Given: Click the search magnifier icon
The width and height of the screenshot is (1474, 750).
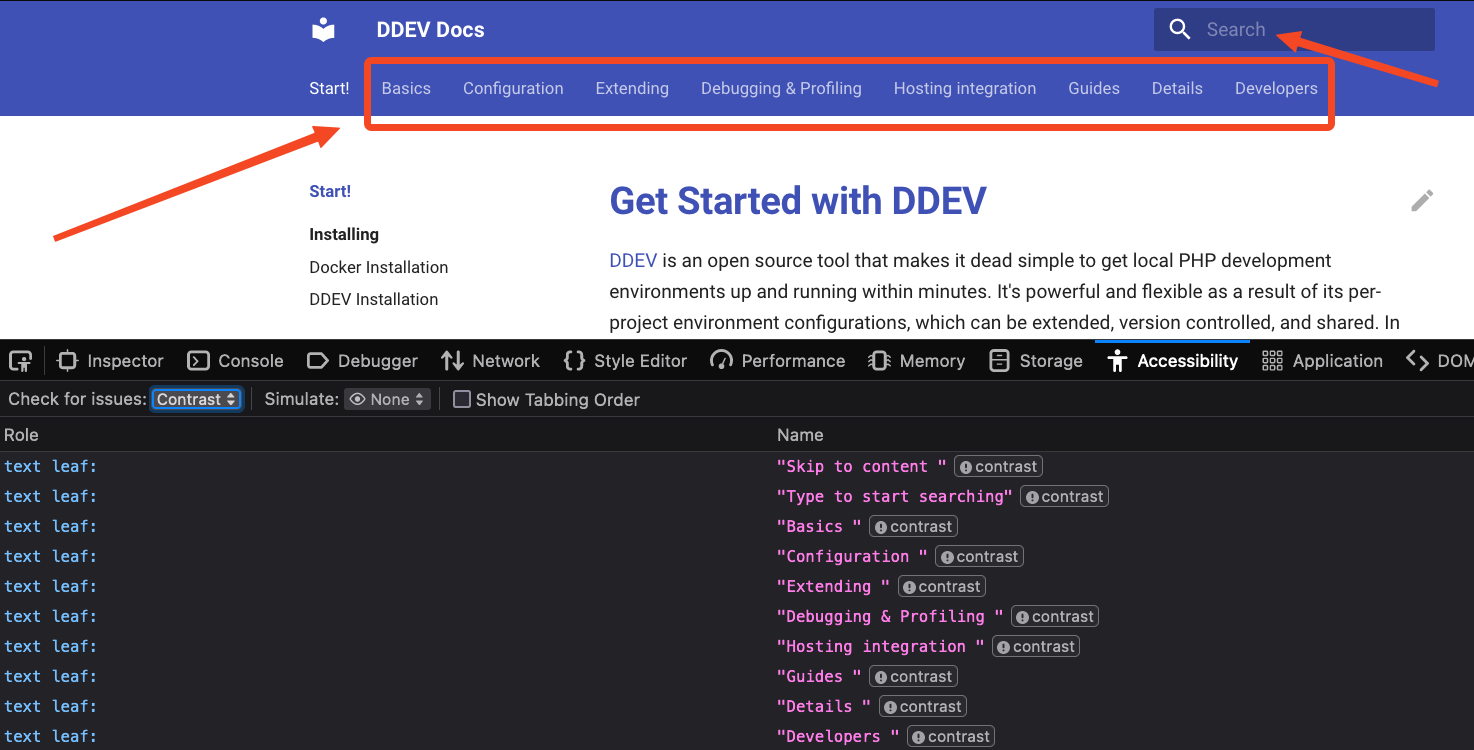Looking at the screenshot, I should tap(1180, 30).
